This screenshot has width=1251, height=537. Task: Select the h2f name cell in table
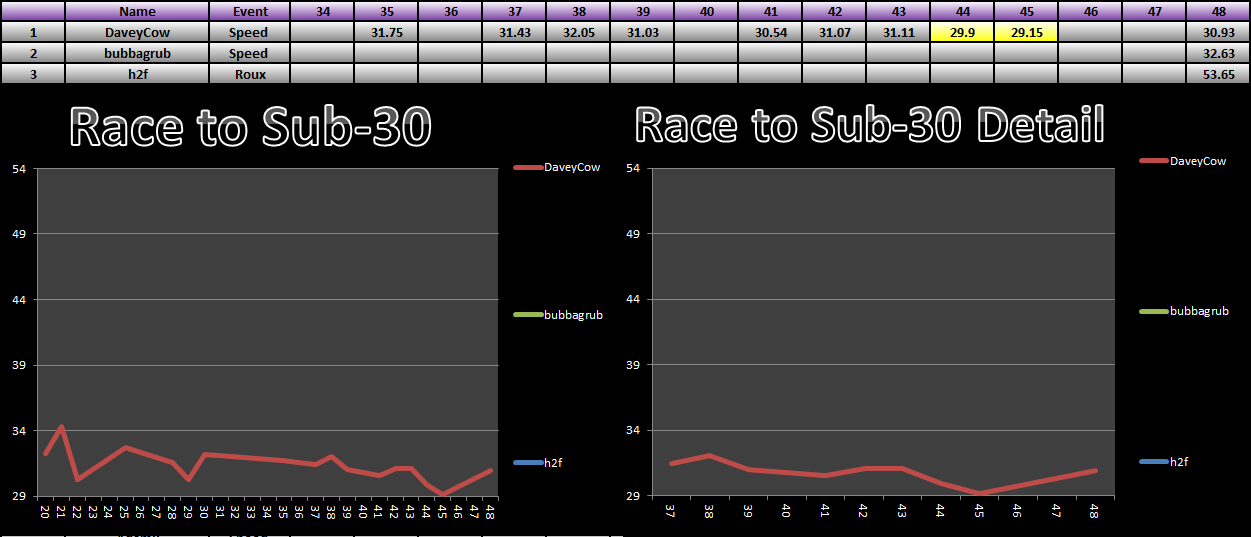pos(137,74)
